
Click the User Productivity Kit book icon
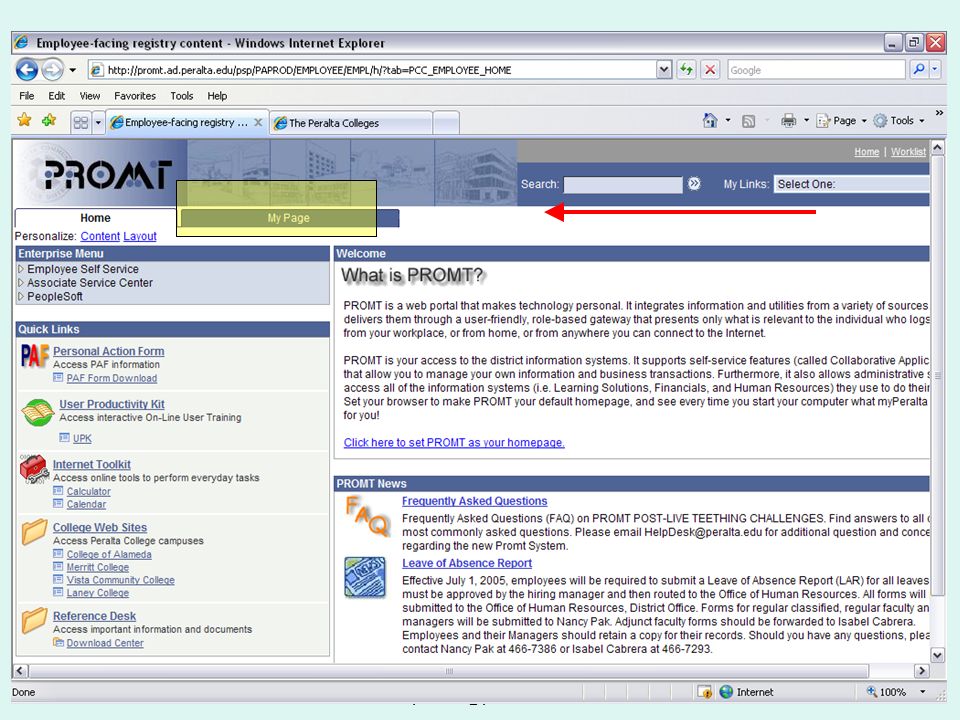37,411
